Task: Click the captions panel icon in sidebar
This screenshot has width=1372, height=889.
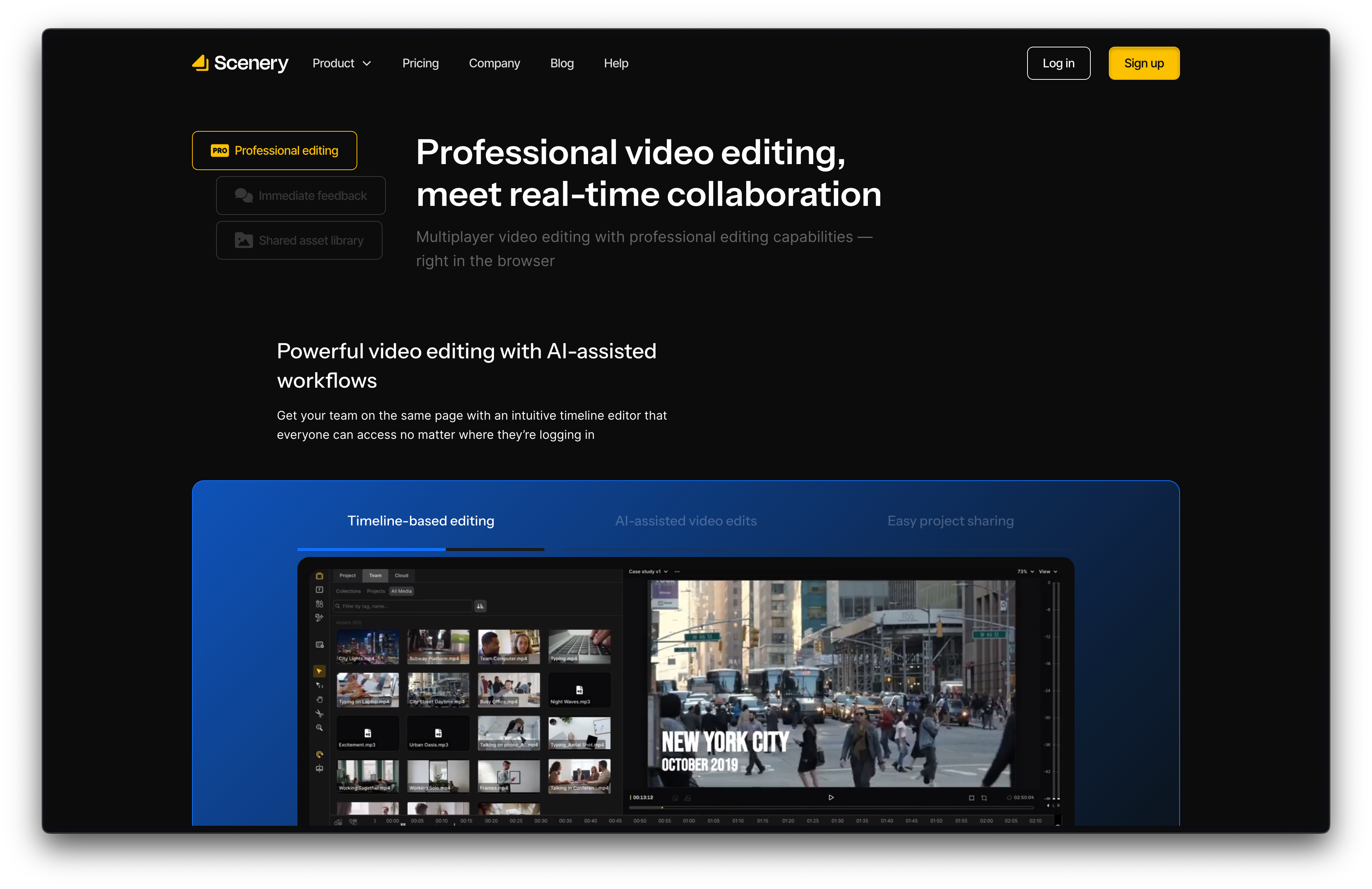Action: click(319, 645)
